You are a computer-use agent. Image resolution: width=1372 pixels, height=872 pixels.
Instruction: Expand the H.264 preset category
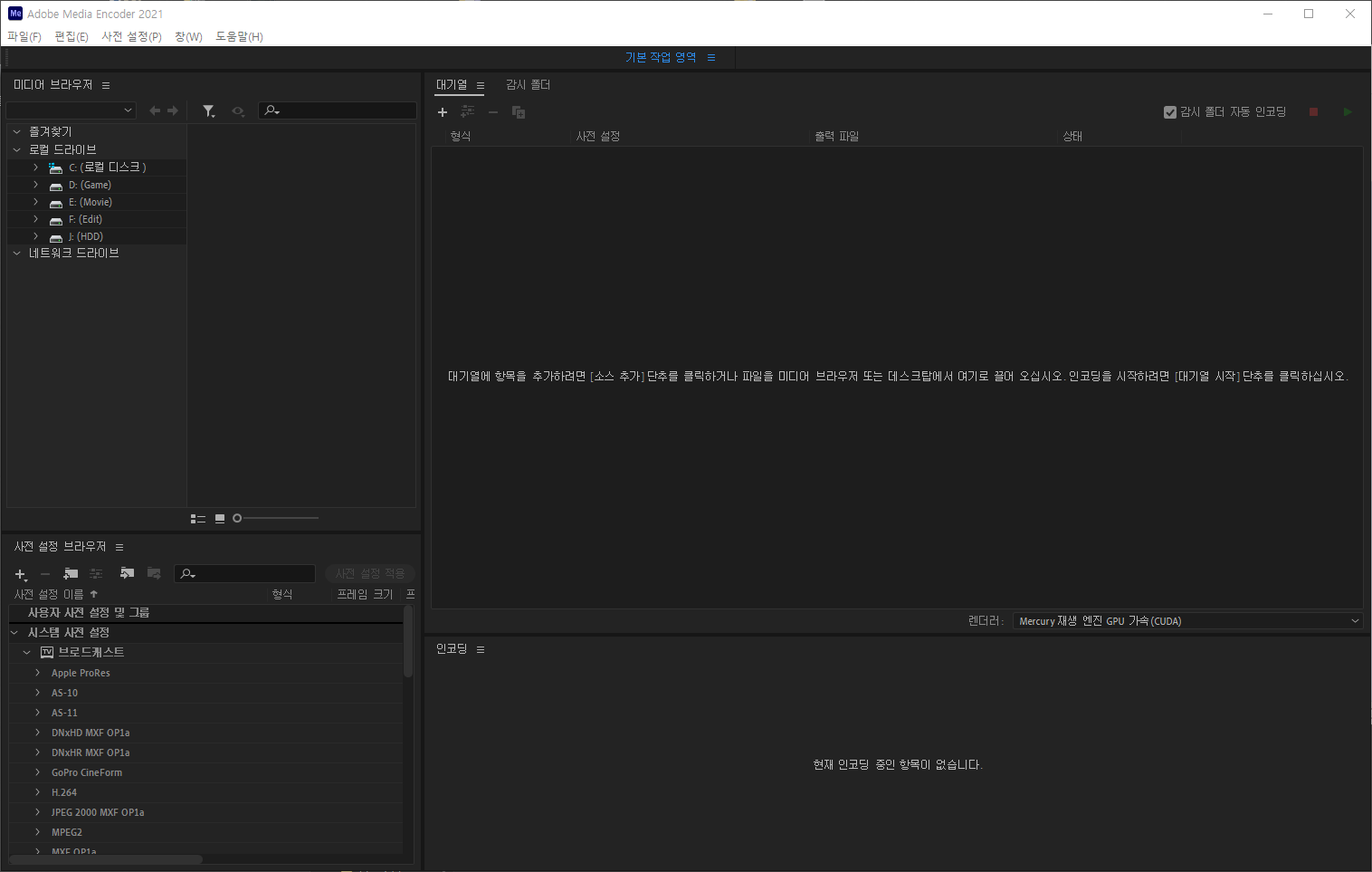[x=37, y=791]
